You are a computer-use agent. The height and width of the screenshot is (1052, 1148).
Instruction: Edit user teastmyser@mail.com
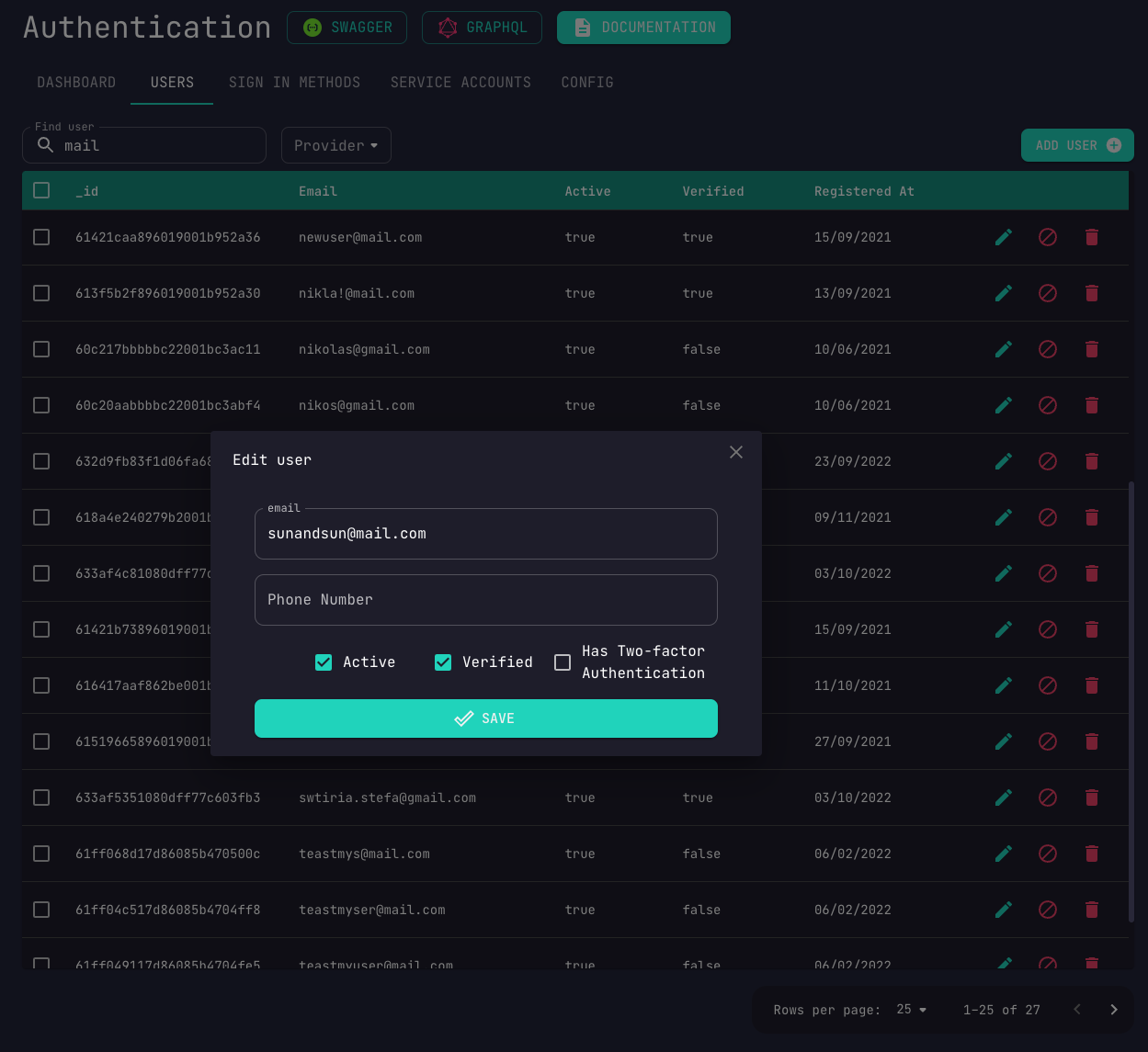[1004, 910]
